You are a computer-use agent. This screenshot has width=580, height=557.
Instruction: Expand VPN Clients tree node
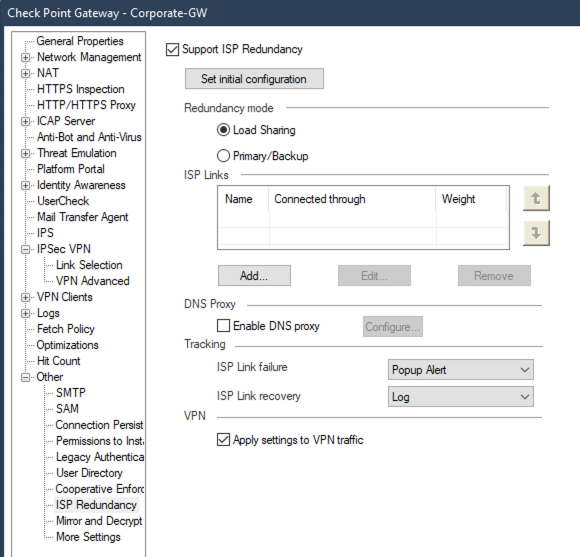(25, 297)
